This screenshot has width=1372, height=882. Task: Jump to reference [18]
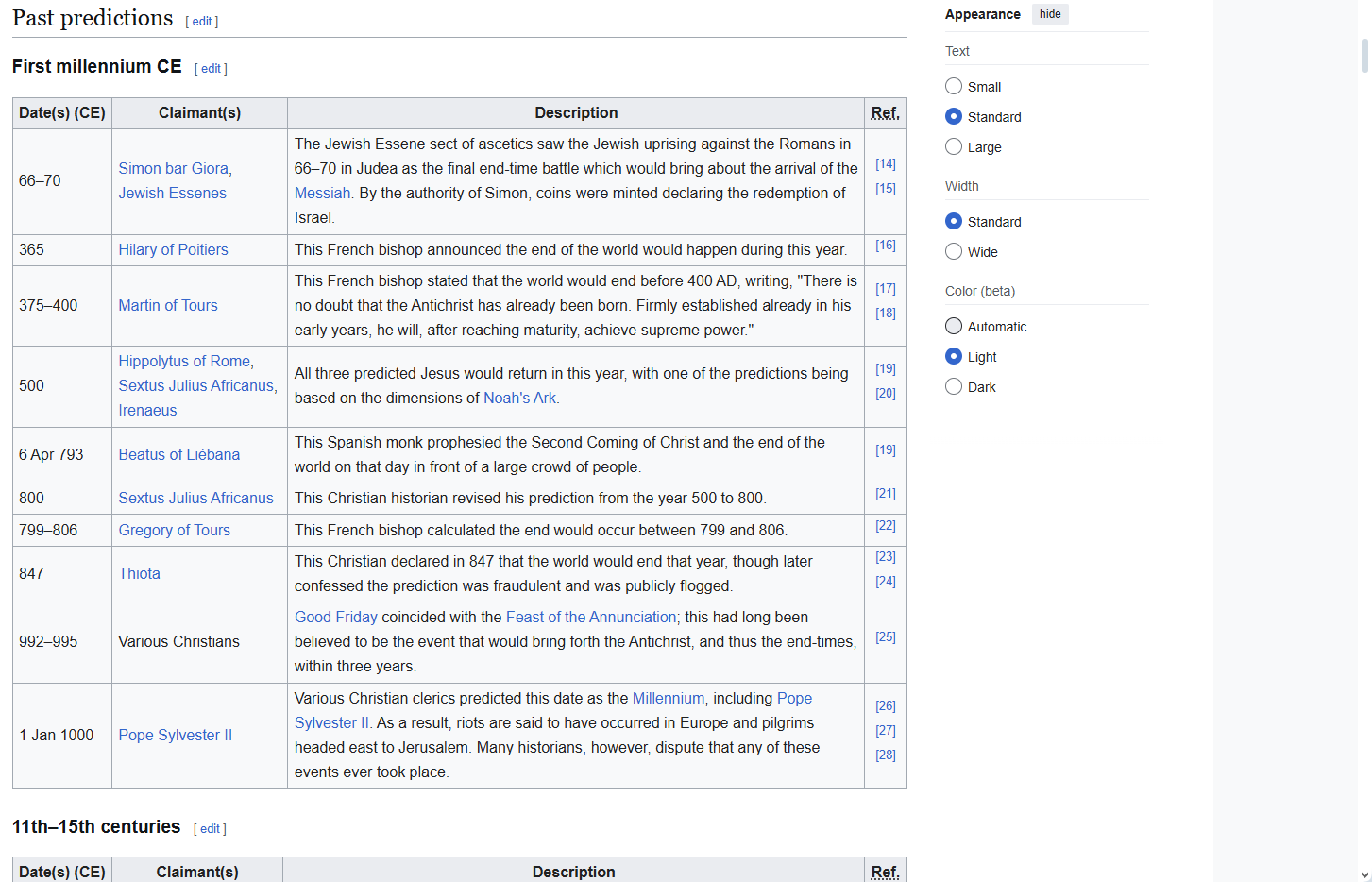pos(886,313)
